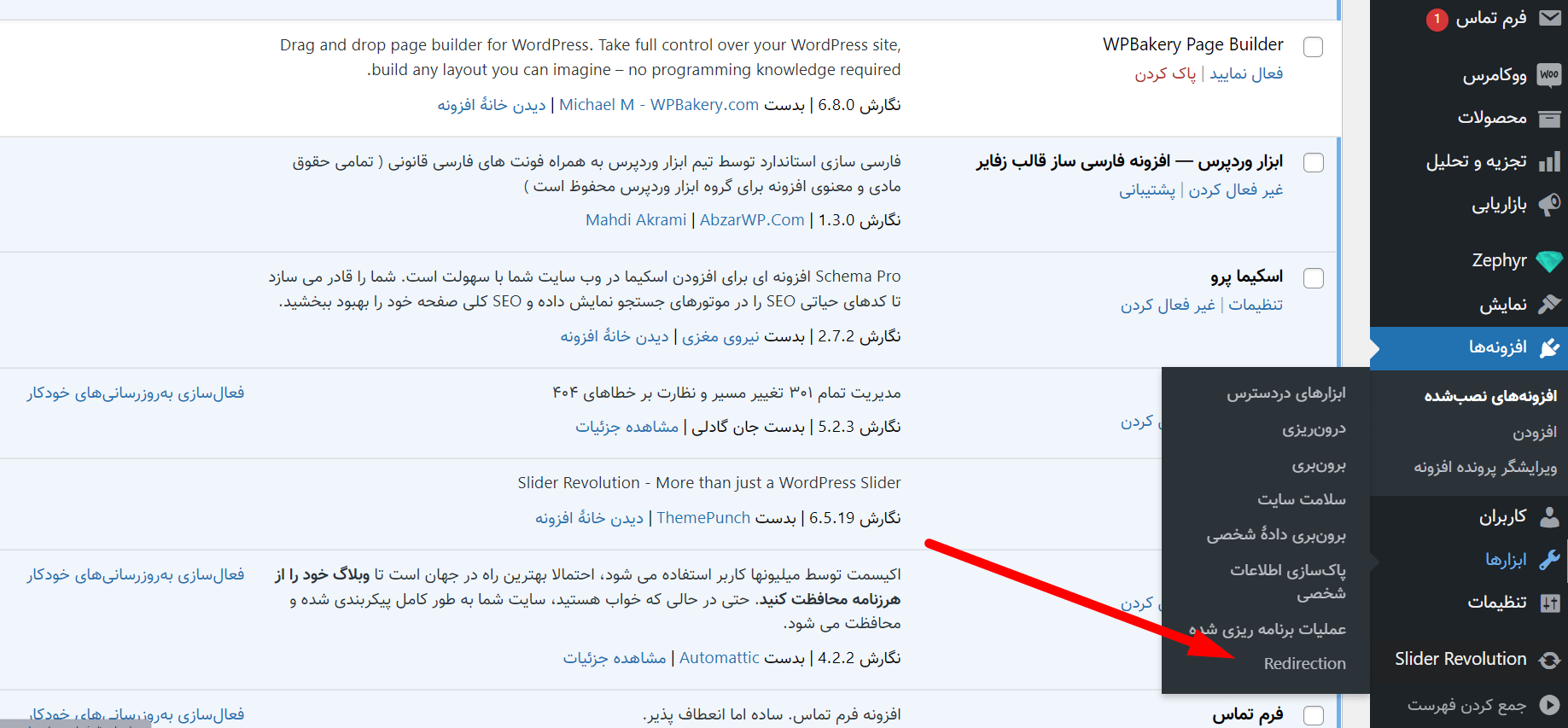Click the Tools wrench icon
This screenshot has width=1568, height=728.
click(x=1549, y=559)
